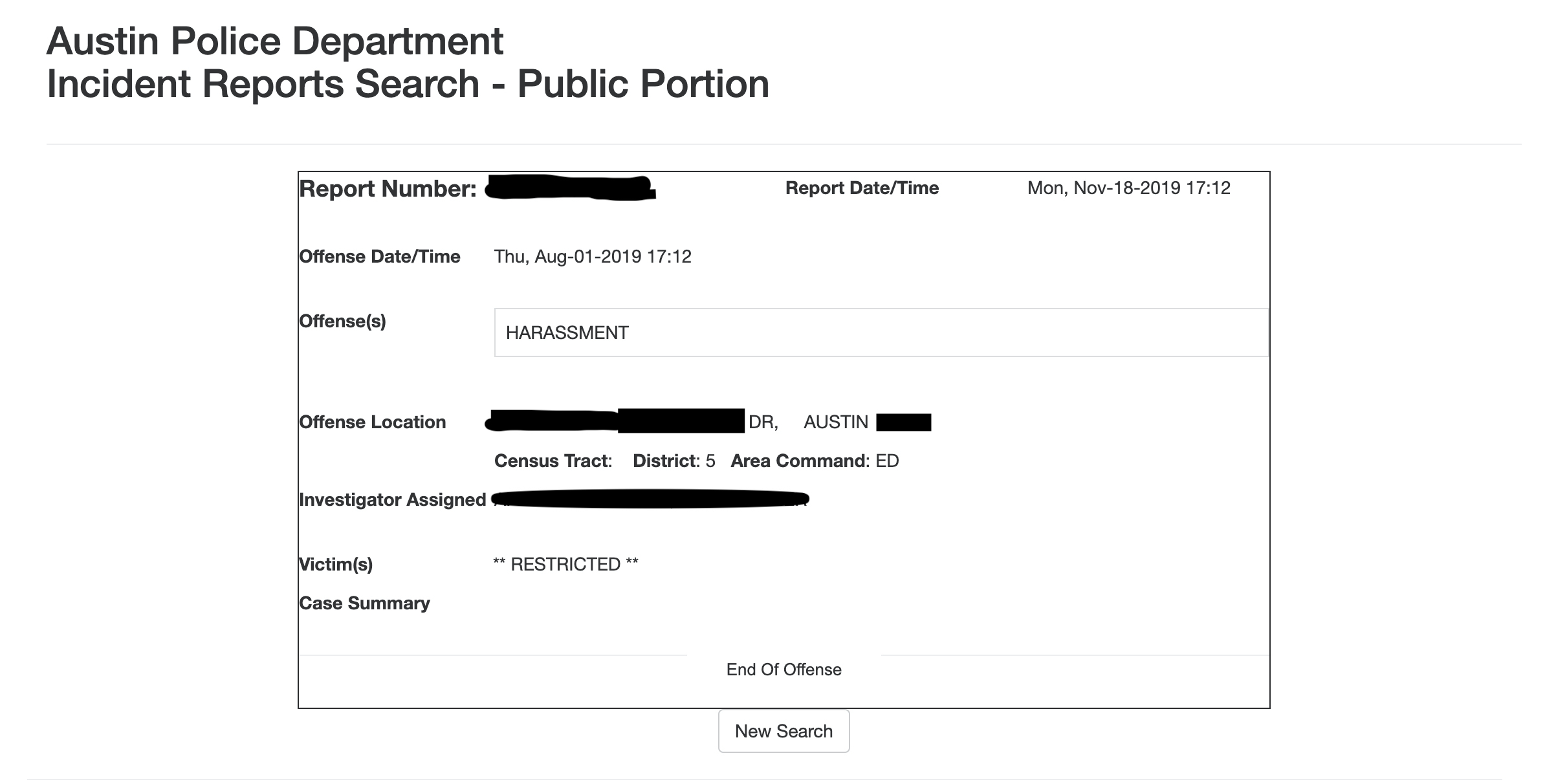Click the Report Date/Time label
Screen dimensions: 1567x784
pyautogui.click(x=861, y=188)
